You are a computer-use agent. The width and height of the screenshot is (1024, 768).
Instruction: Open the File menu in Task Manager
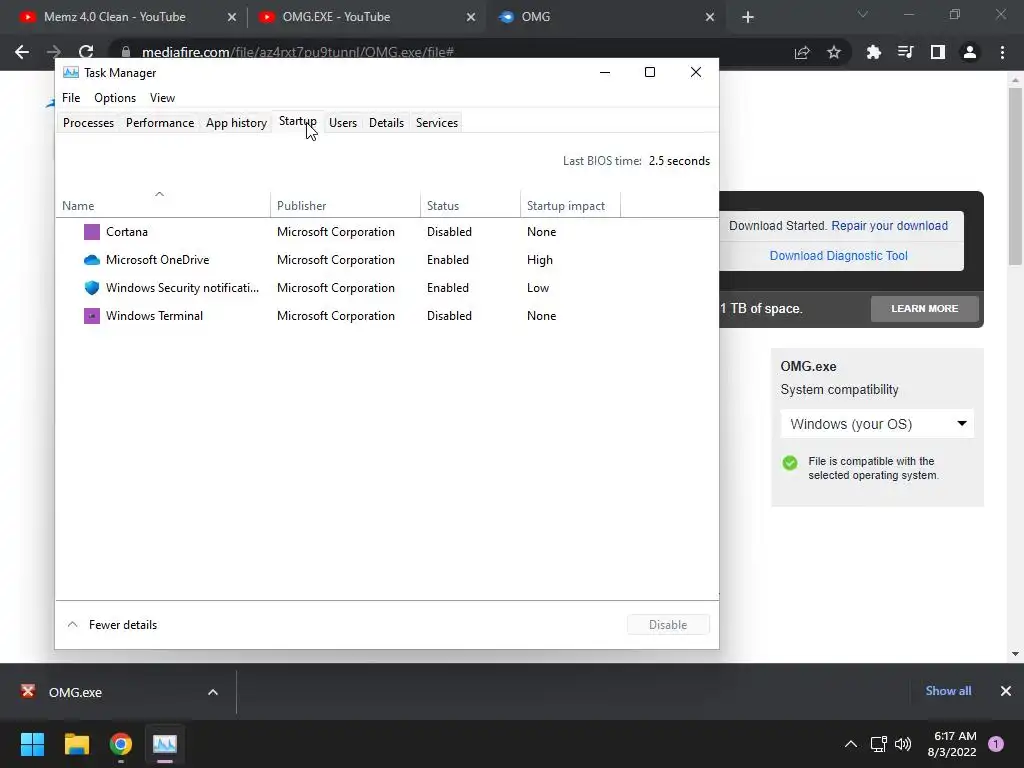point(71,98)
